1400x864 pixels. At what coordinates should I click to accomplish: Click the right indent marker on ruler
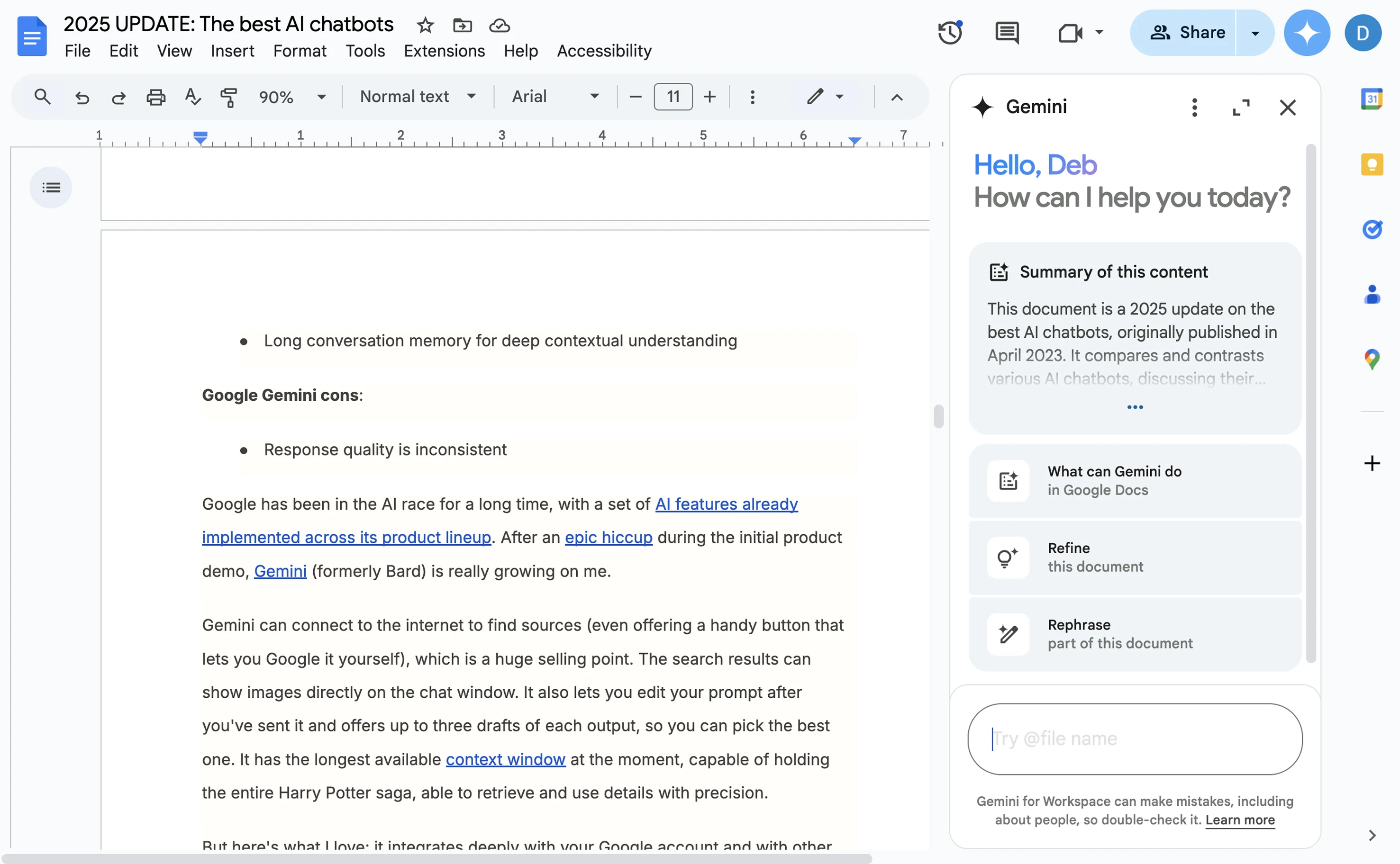tap(854, 141)
